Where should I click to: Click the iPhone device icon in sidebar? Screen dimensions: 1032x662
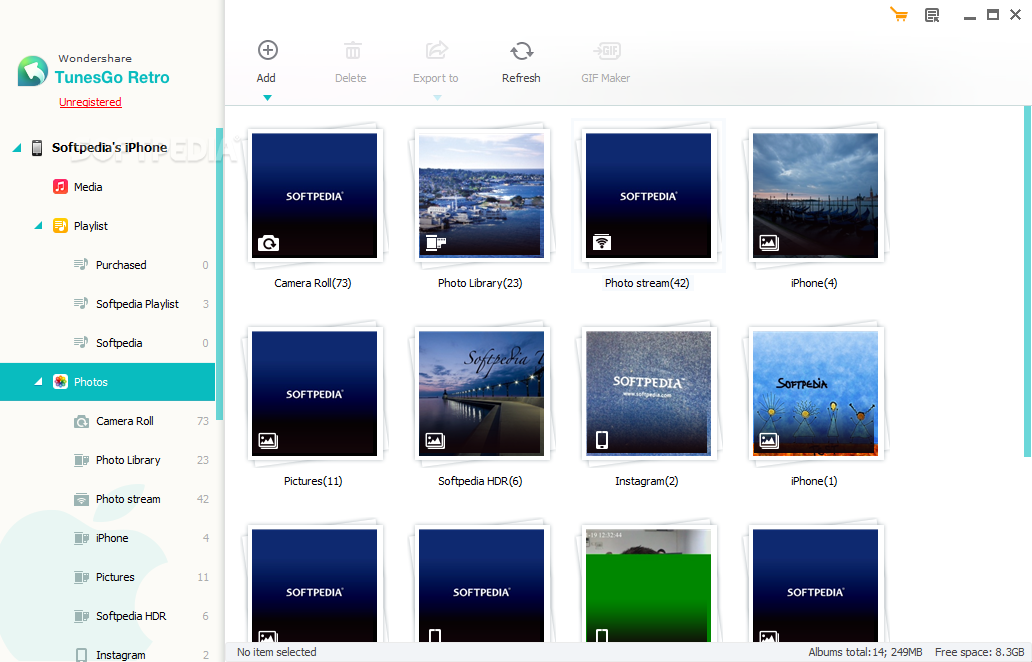[37, 147]
